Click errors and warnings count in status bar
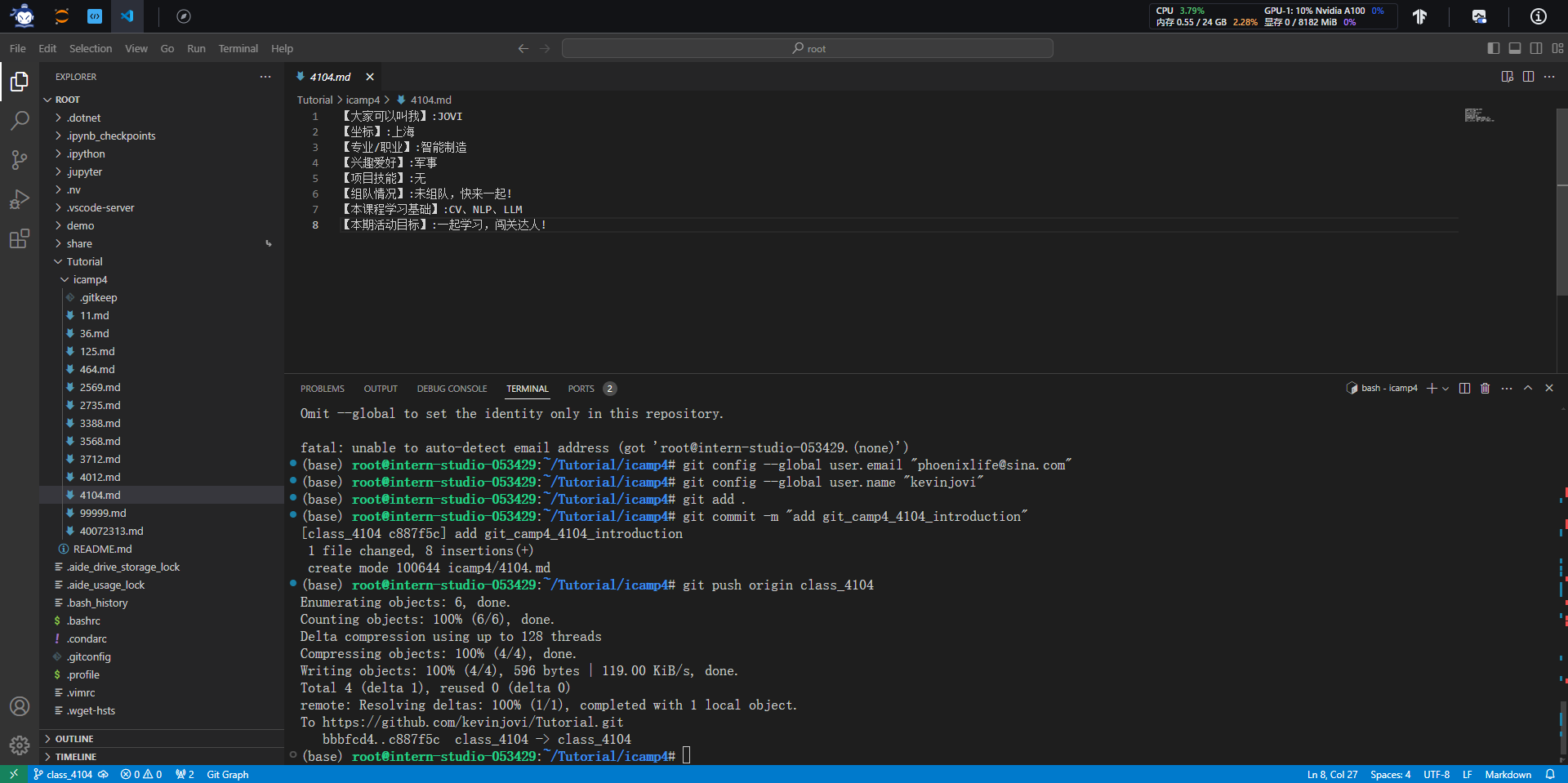Viewport: 1568px width, 783px height. (x=141, y=774)
